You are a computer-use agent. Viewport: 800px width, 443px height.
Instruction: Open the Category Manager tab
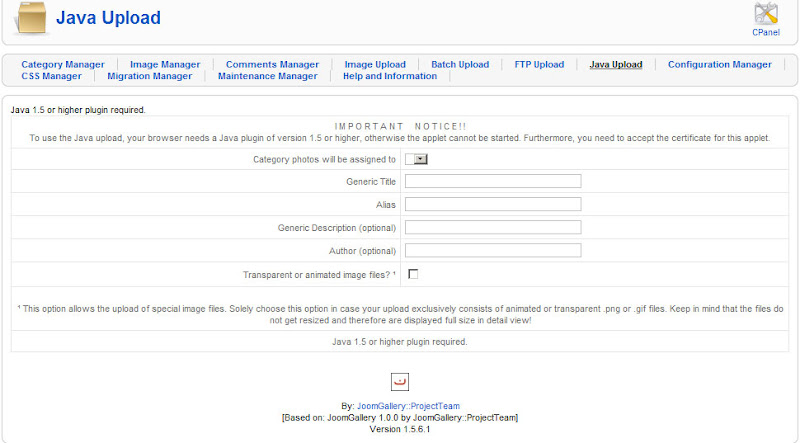[63, 65]
